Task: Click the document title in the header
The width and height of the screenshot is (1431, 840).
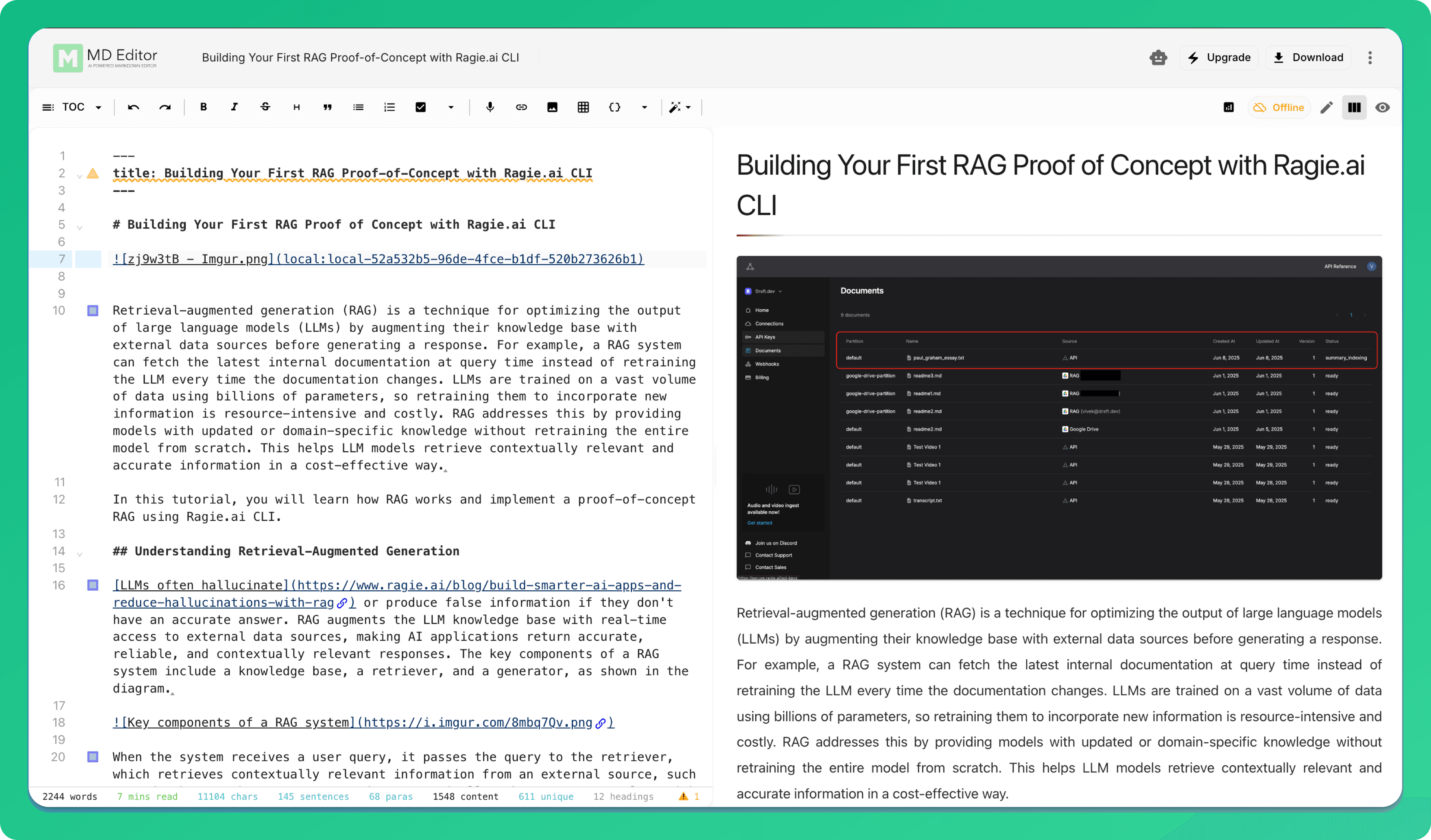Action: point(361,57)
